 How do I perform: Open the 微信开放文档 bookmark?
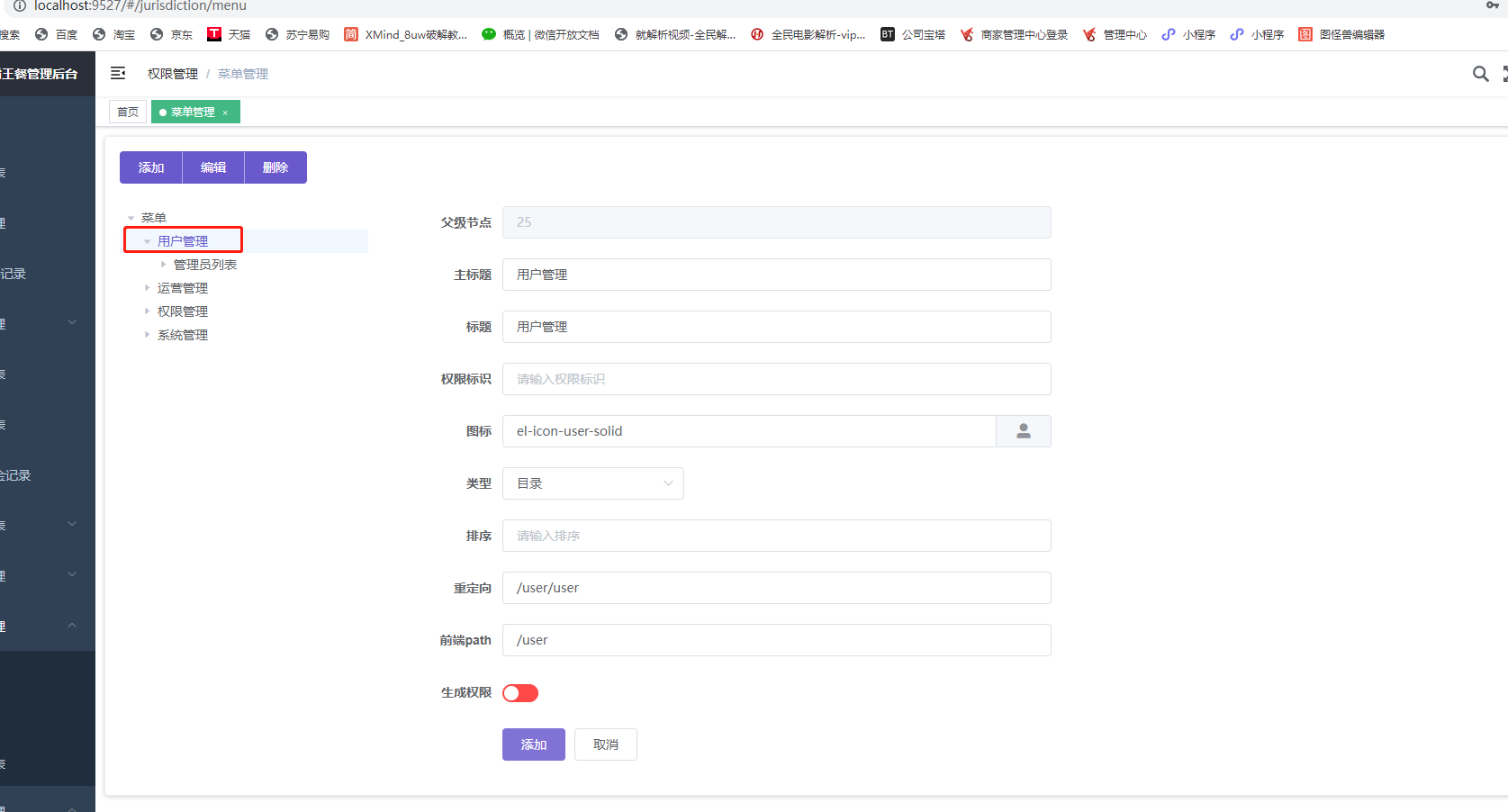tap(540, 34)
